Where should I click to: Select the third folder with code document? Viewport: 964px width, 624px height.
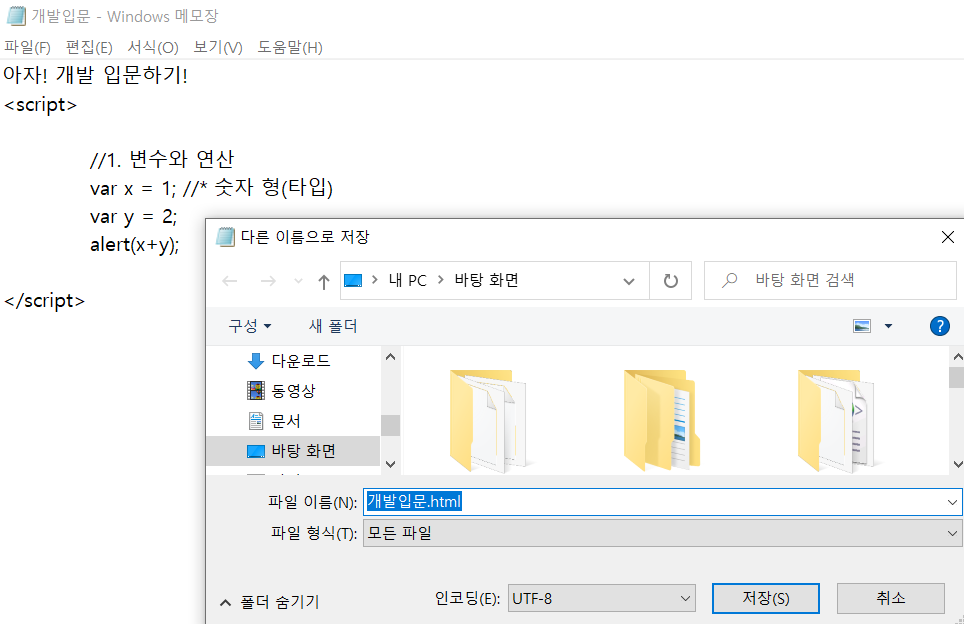(x=837, y=421)
